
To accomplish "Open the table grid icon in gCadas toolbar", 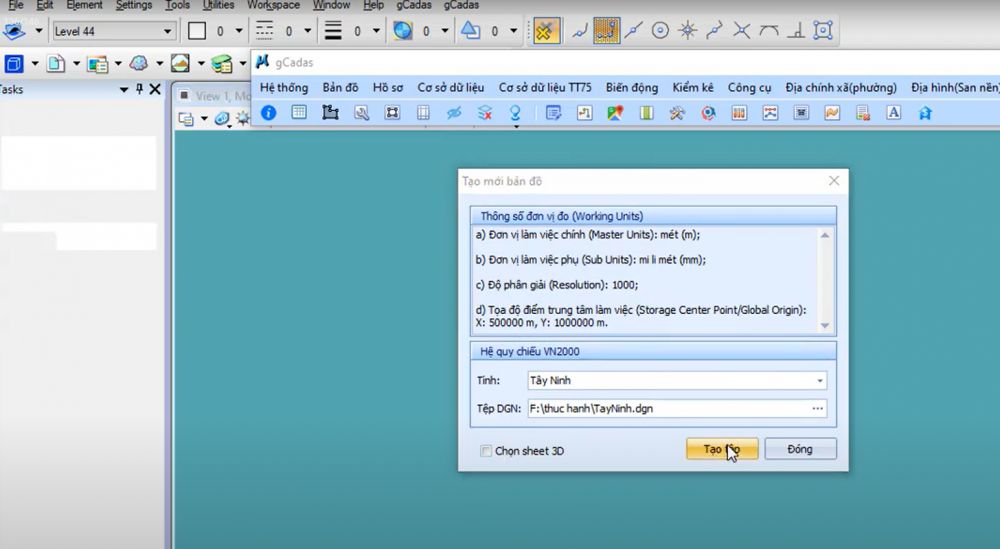I will coord(298,113).
